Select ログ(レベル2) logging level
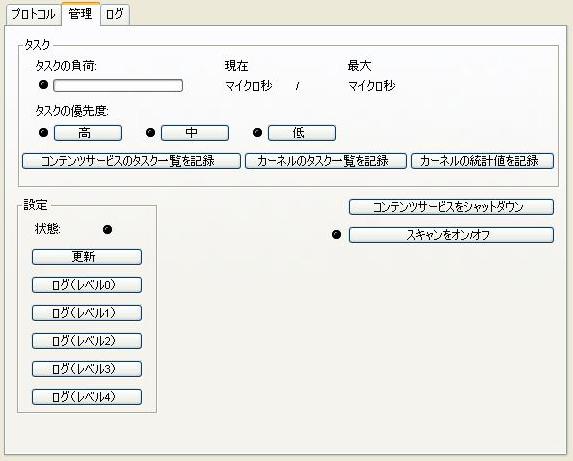 point(87,341)
